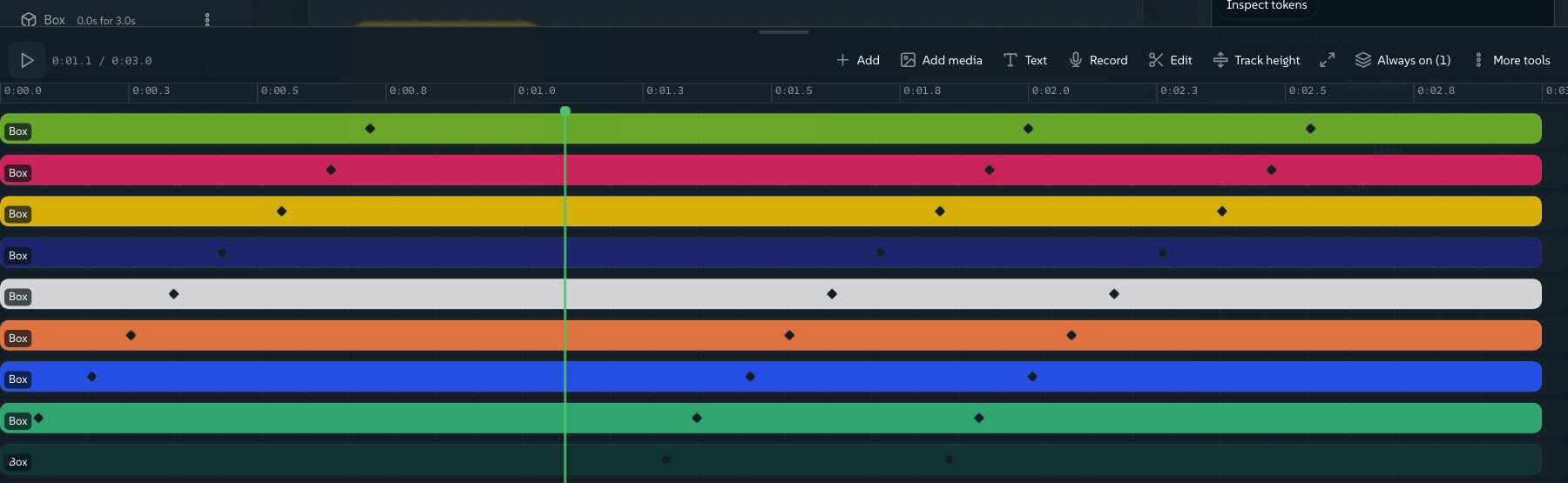Image resolution: width=1568 pixels, height=483 pixels.
Task: Click the Box label on the navy track
Action: coord(17,256)
